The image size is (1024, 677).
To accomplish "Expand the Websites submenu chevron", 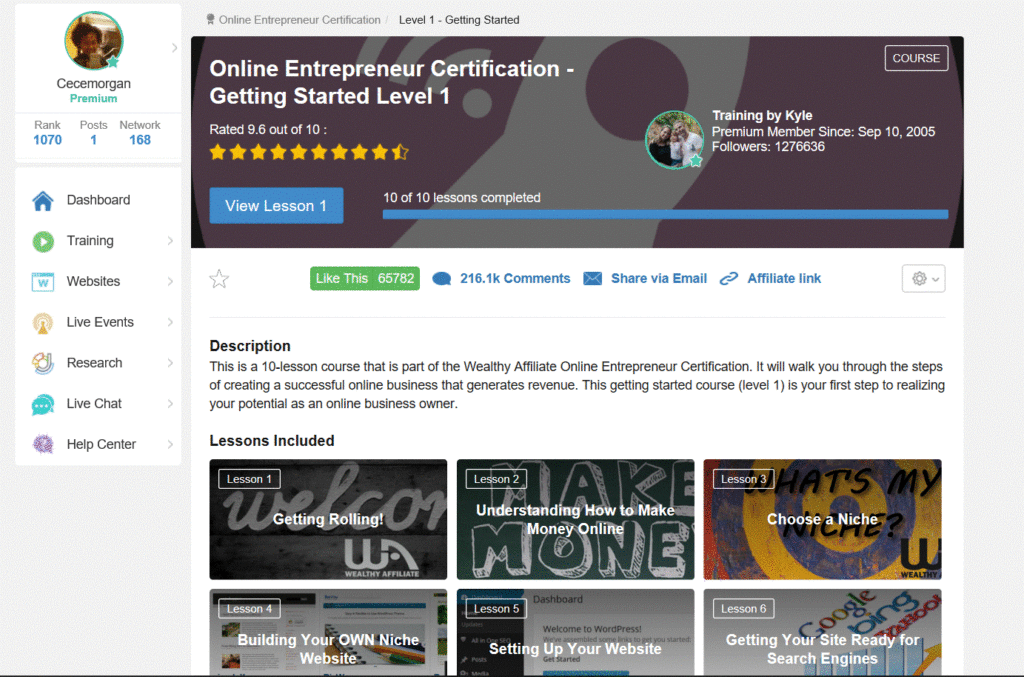I will pos(170,281).
